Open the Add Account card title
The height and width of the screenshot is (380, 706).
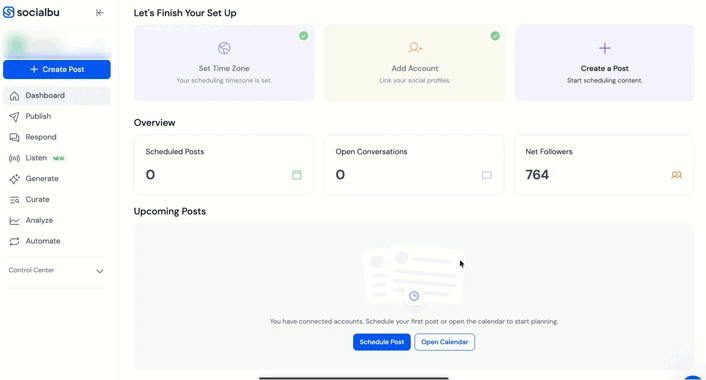(x=415, y=68)
